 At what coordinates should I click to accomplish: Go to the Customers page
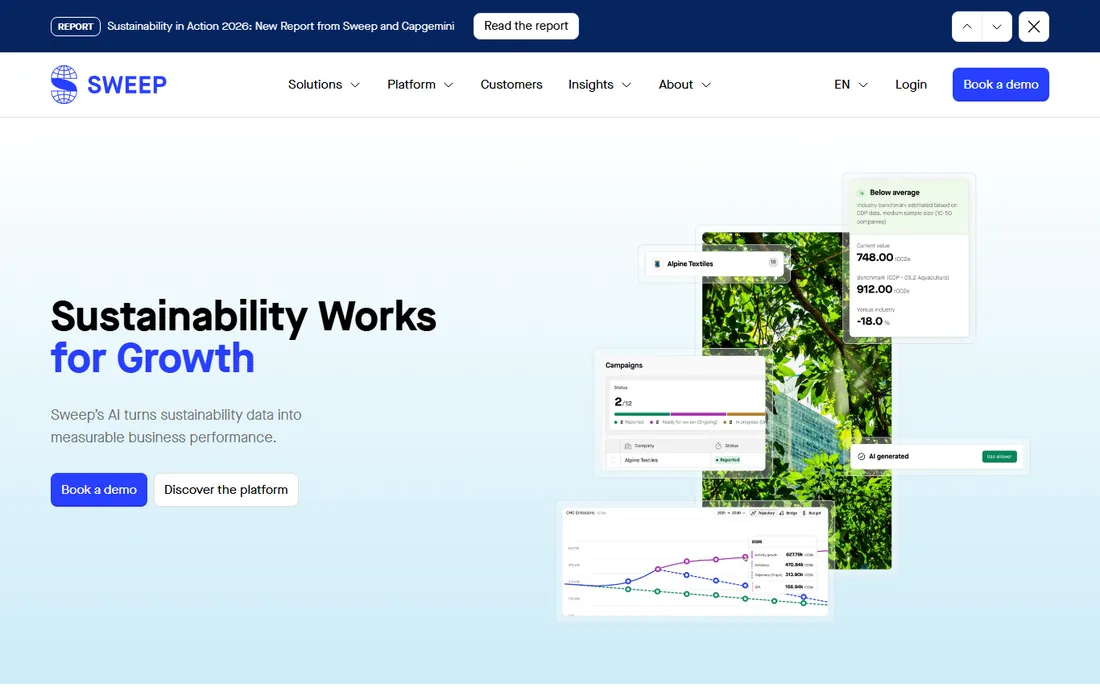[511, 85]
